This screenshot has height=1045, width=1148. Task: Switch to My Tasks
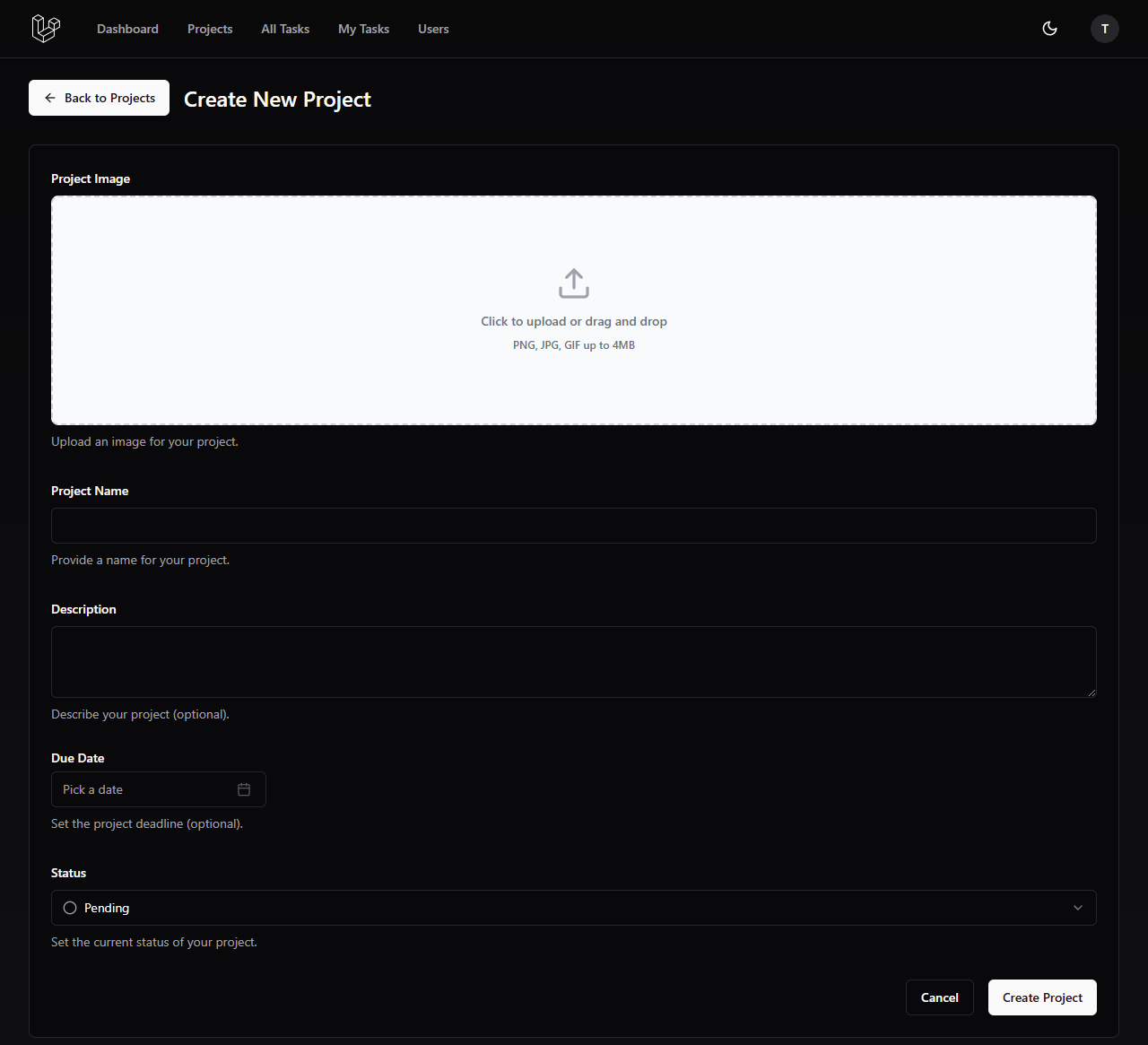point(363,29)
